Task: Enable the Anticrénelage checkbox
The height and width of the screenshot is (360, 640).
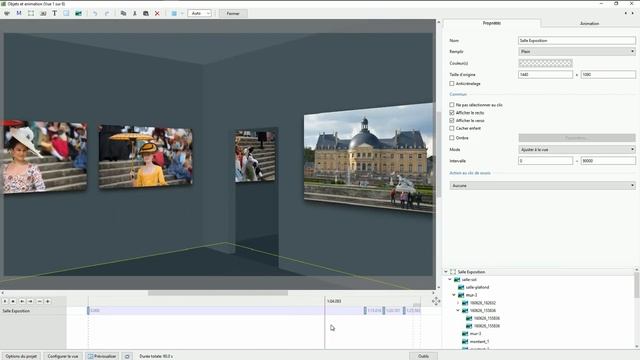Action: point(452,84)
